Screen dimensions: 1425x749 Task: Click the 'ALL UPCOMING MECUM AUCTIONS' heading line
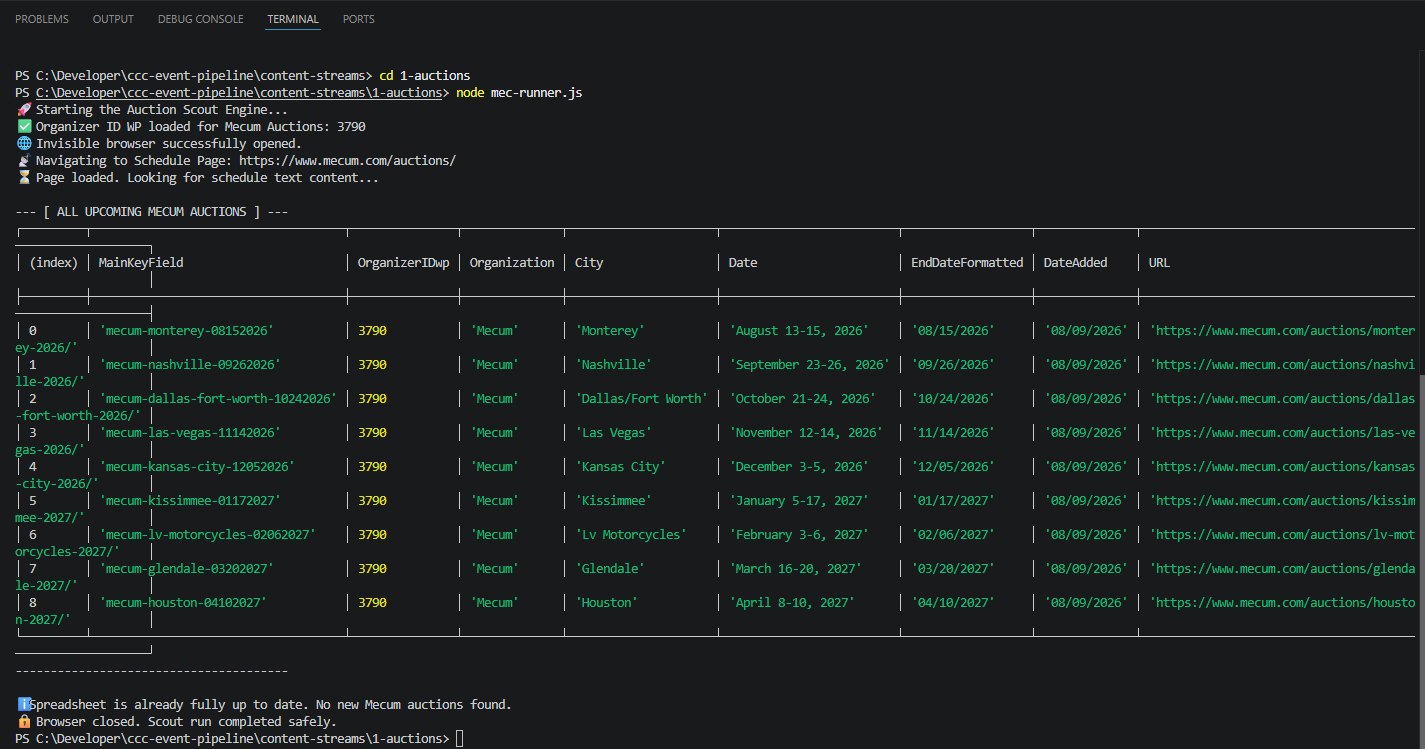click(152, 212)
